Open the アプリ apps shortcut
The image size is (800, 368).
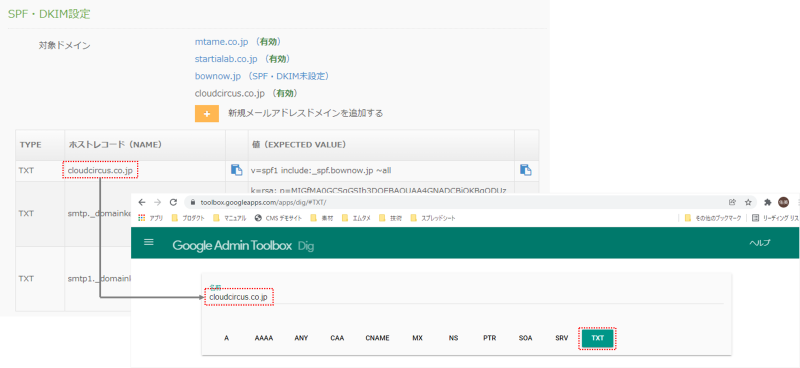click(x=151, y=218)
